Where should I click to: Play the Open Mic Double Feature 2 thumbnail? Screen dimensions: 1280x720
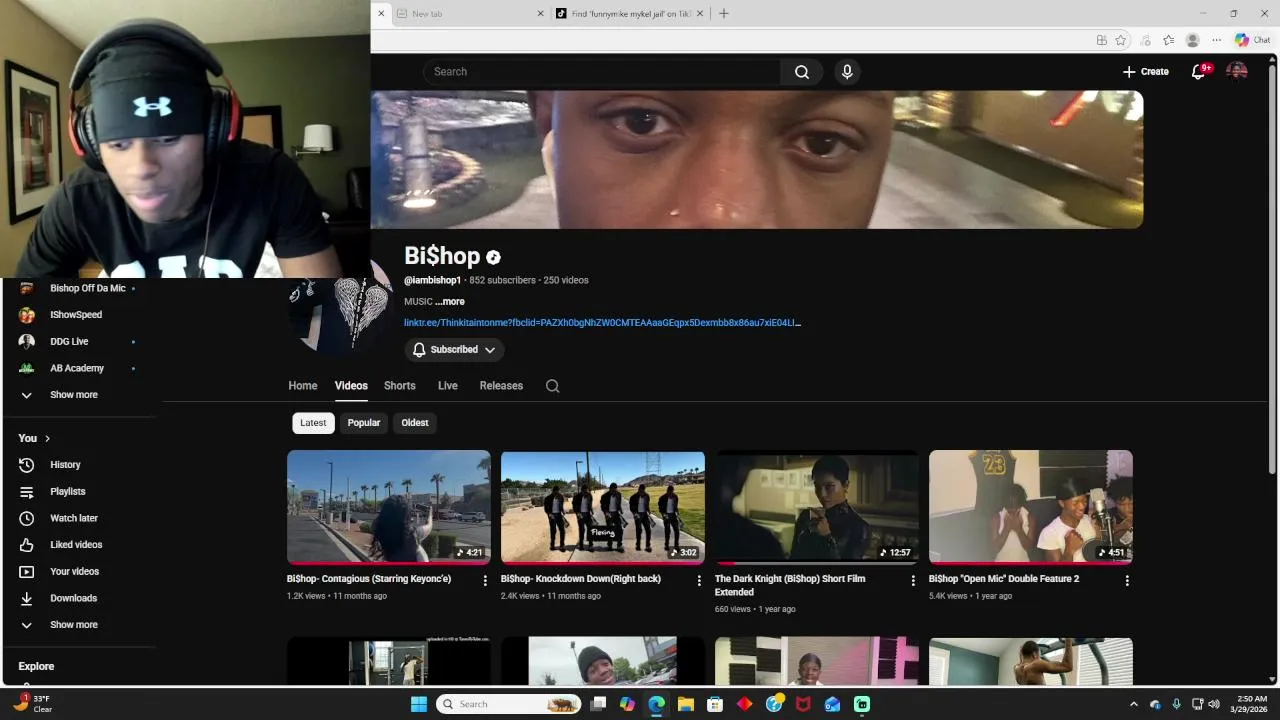tap(1031, 507)
